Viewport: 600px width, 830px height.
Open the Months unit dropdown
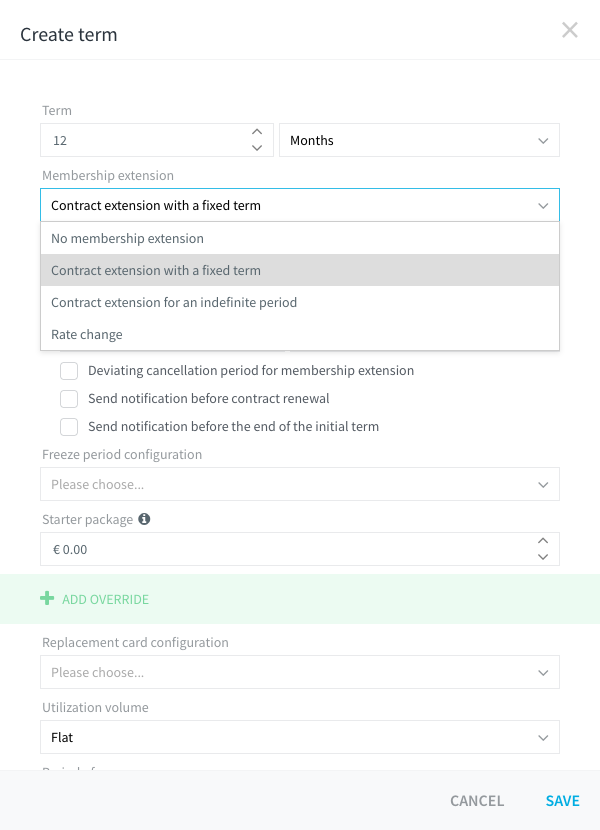tap(419, 140)
